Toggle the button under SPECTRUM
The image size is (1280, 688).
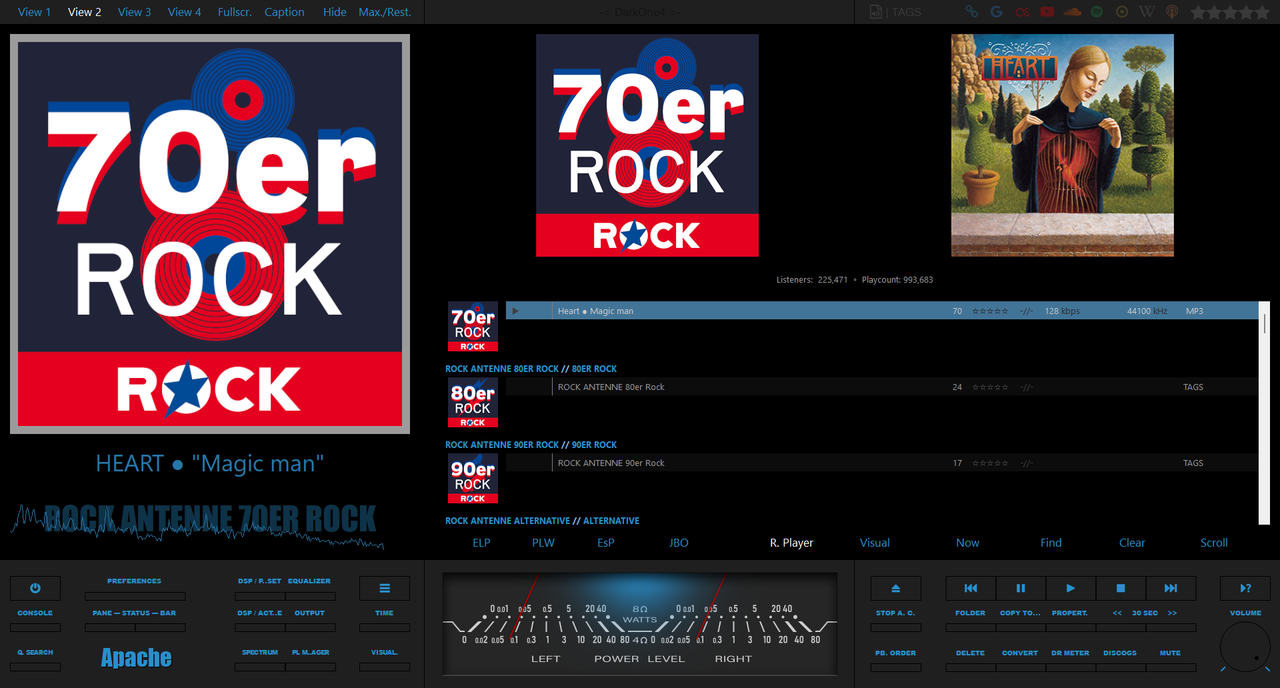[x=260, y=667]
